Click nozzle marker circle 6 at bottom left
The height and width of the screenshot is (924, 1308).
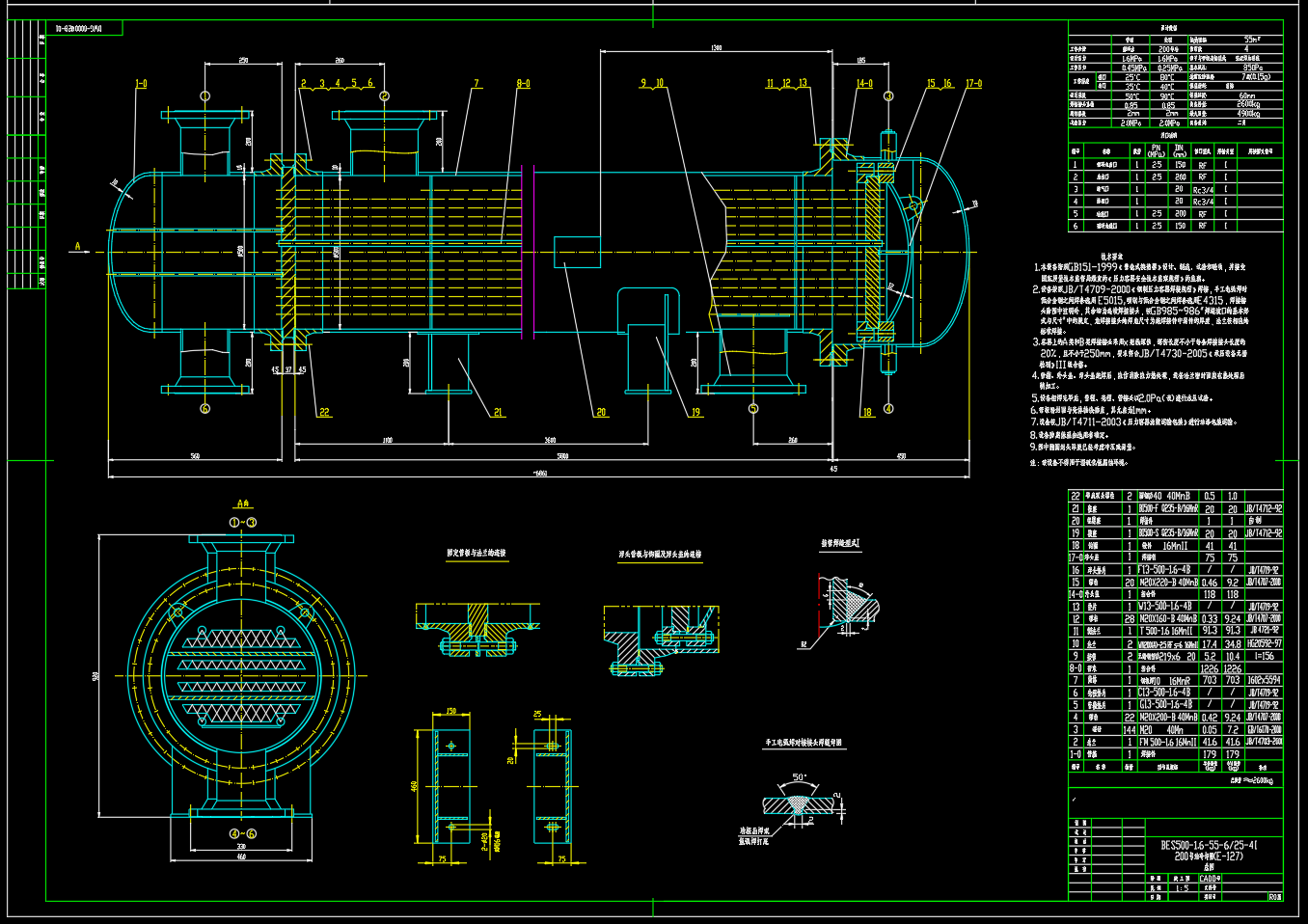click(x=204, y=408)
